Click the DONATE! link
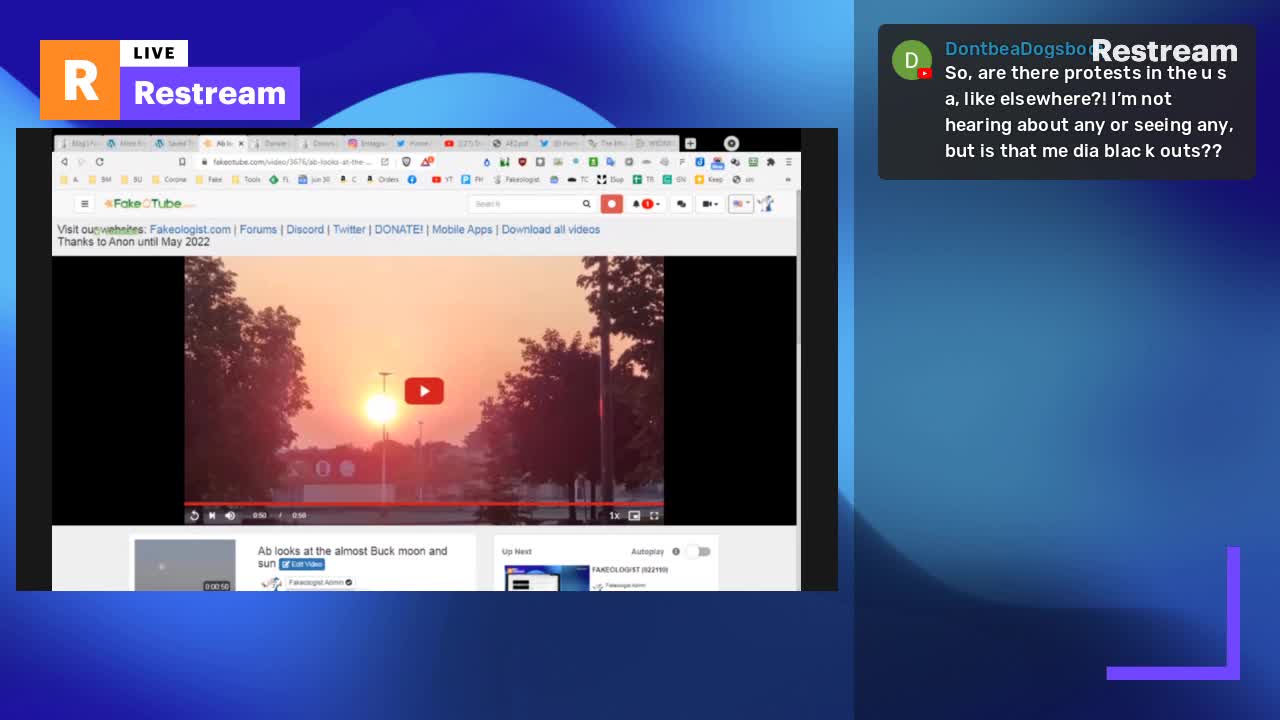Screen dimensions: 1280x720 tap(399, 230)
